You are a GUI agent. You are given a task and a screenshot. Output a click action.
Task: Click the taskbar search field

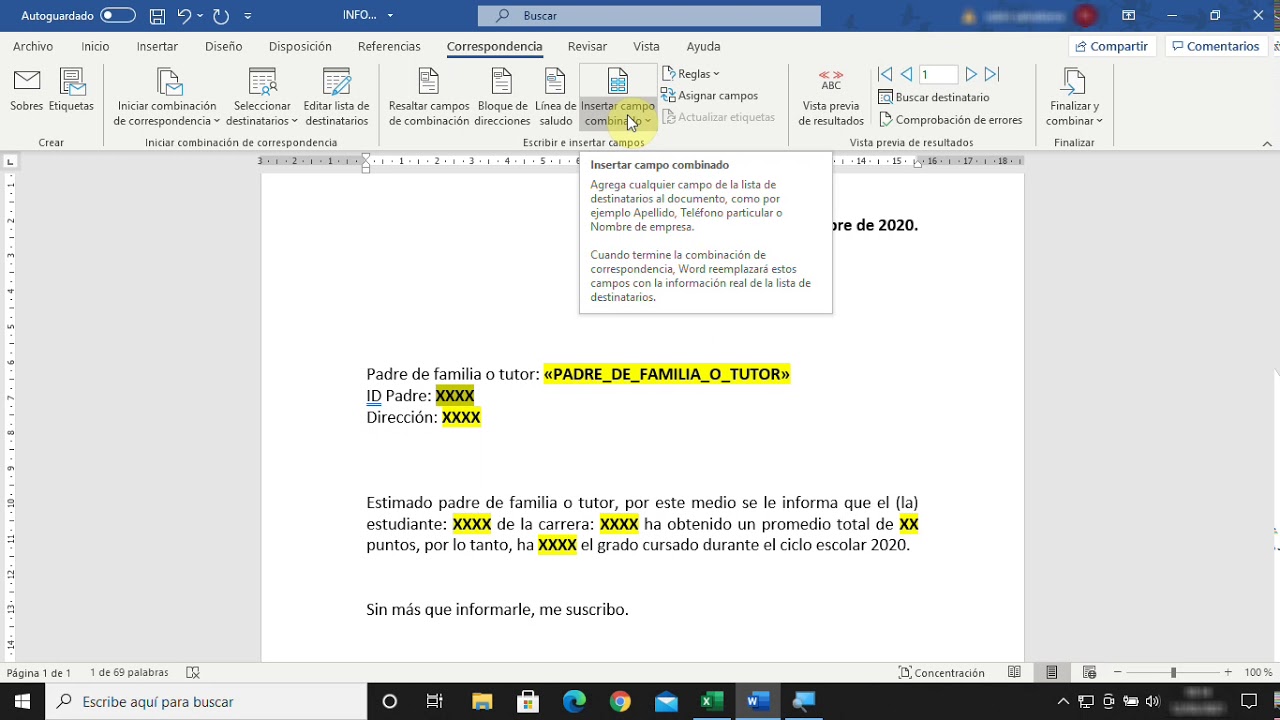pos(206,701)
